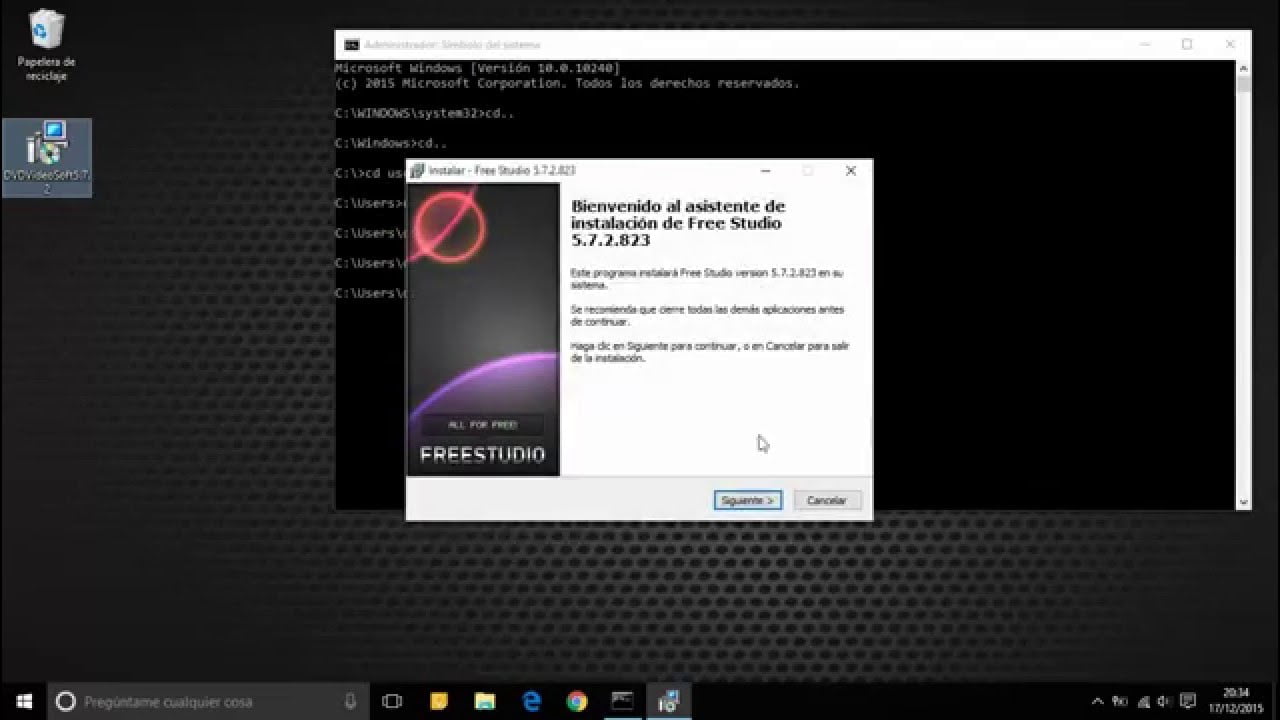Click the 'Microsoft Windows [Versión 10.0.10240]' line

coord(477,68)
